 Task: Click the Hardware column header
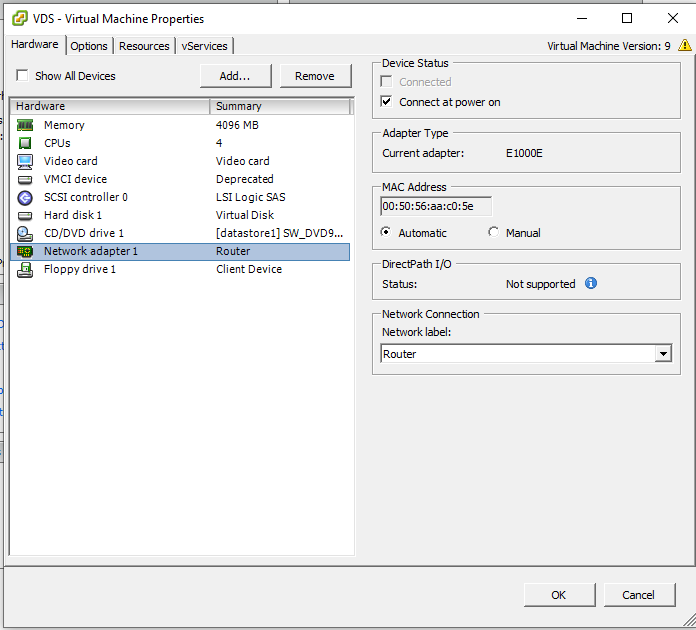[x=110, y=106]
